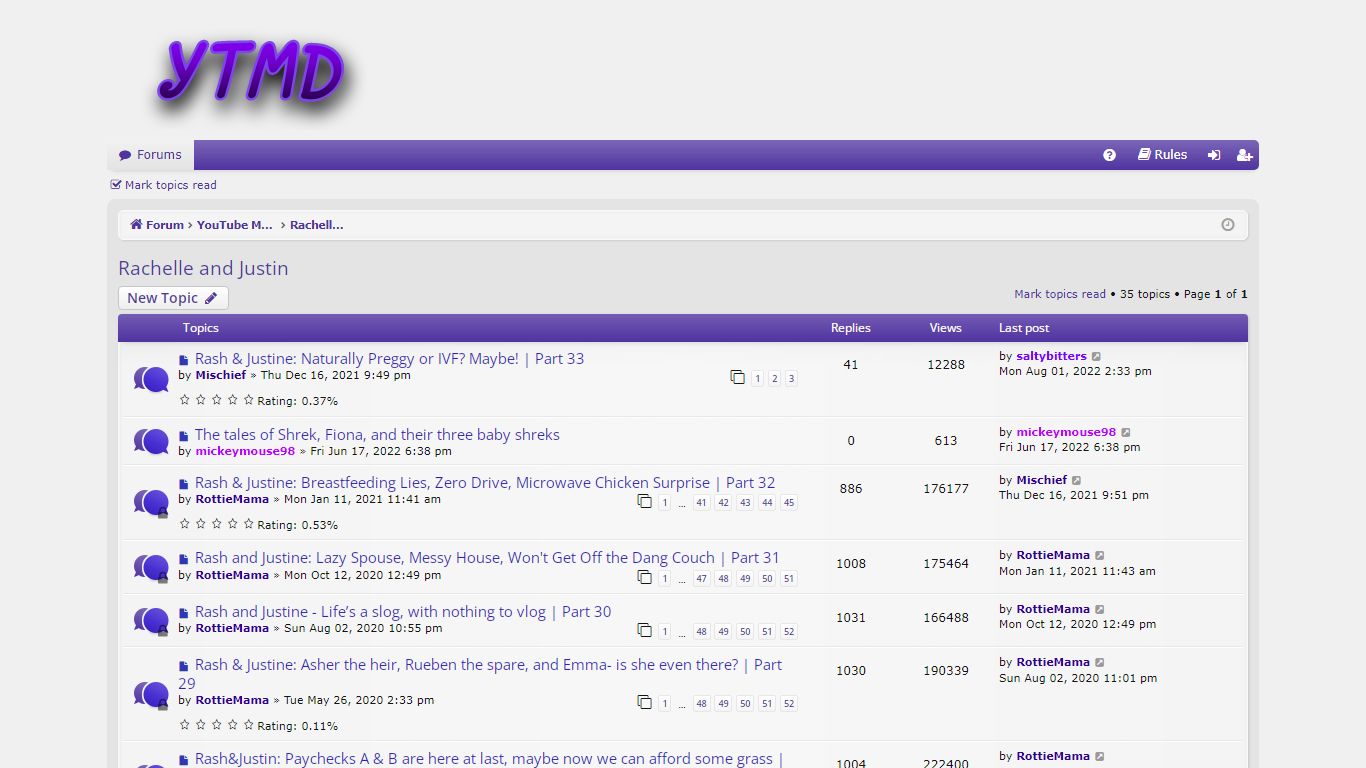The width and height of the screenshot is (1366, 768).
Task: Open Rachell... breadcrumb link
Action: [x=317, y=225]
